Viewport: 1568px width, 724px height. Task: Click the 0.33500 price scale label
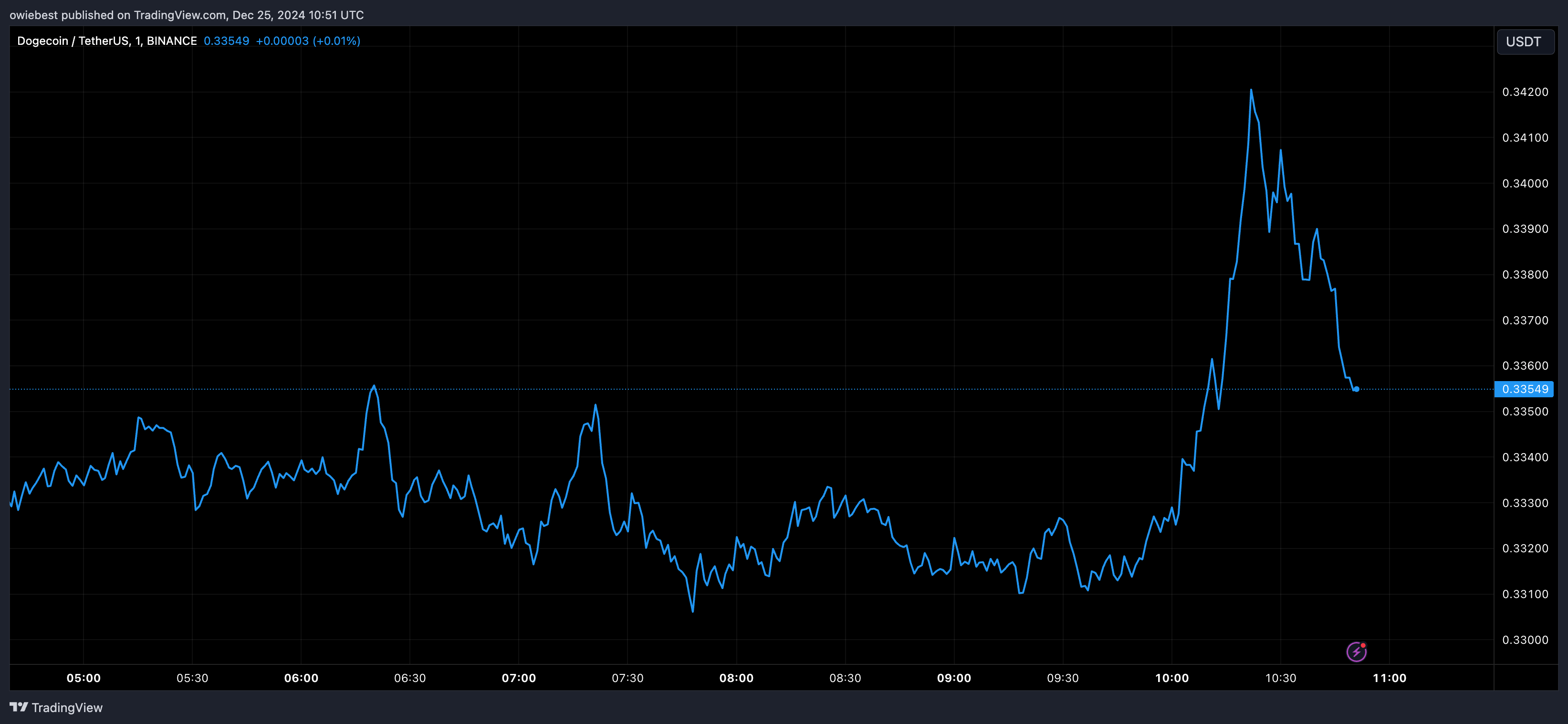click(x=1525, y=411)
